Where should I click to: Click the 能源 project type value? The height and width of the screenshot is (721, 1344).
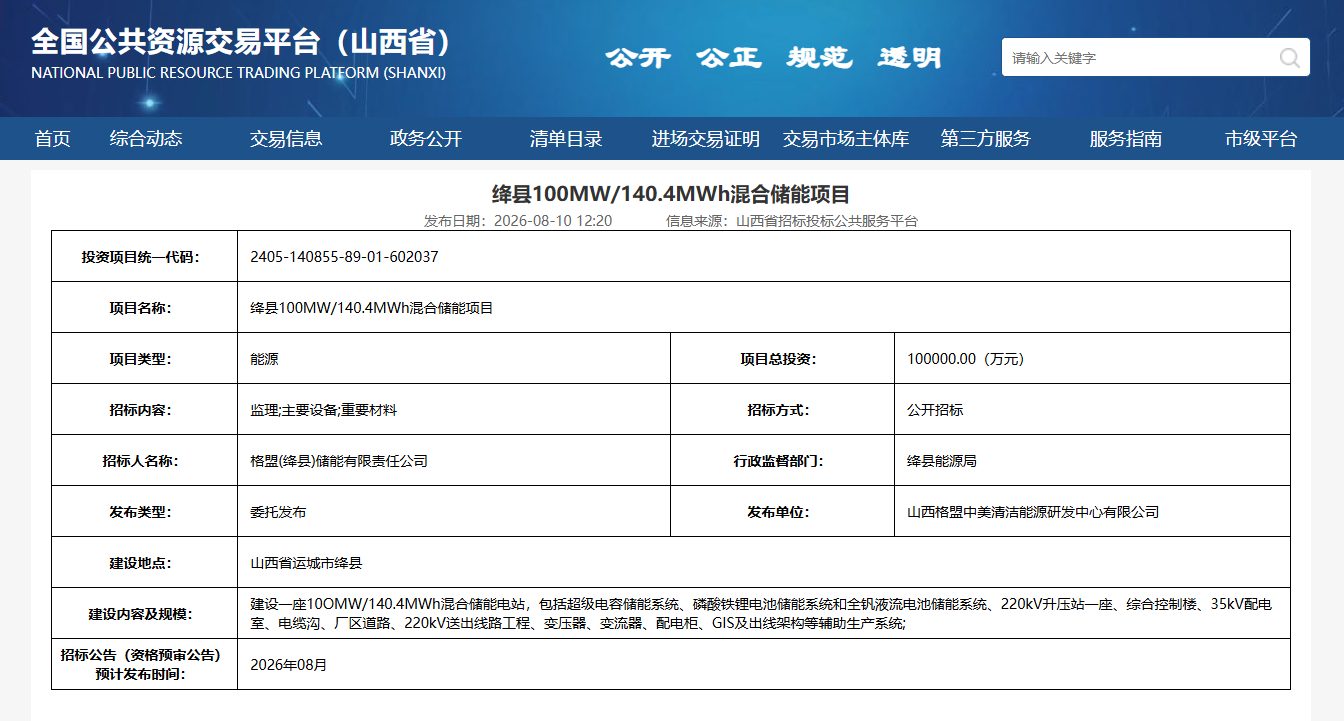point(264,359)
